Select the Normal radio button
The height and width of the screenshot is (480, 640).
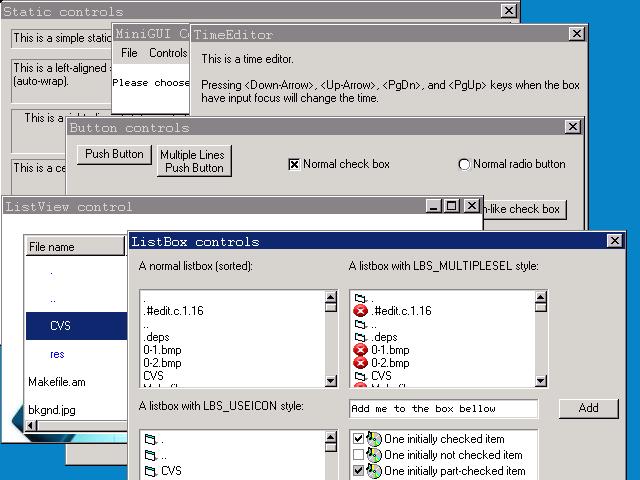464,164
